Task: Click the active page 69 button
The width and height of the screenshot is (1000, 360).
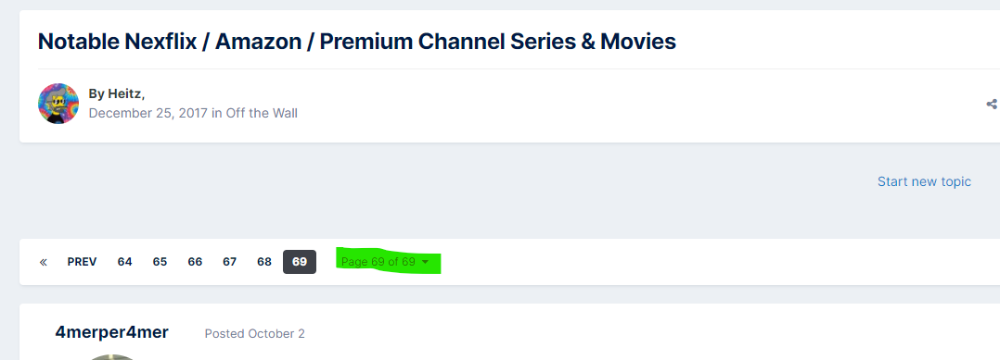Action: (x=300, y=262)
